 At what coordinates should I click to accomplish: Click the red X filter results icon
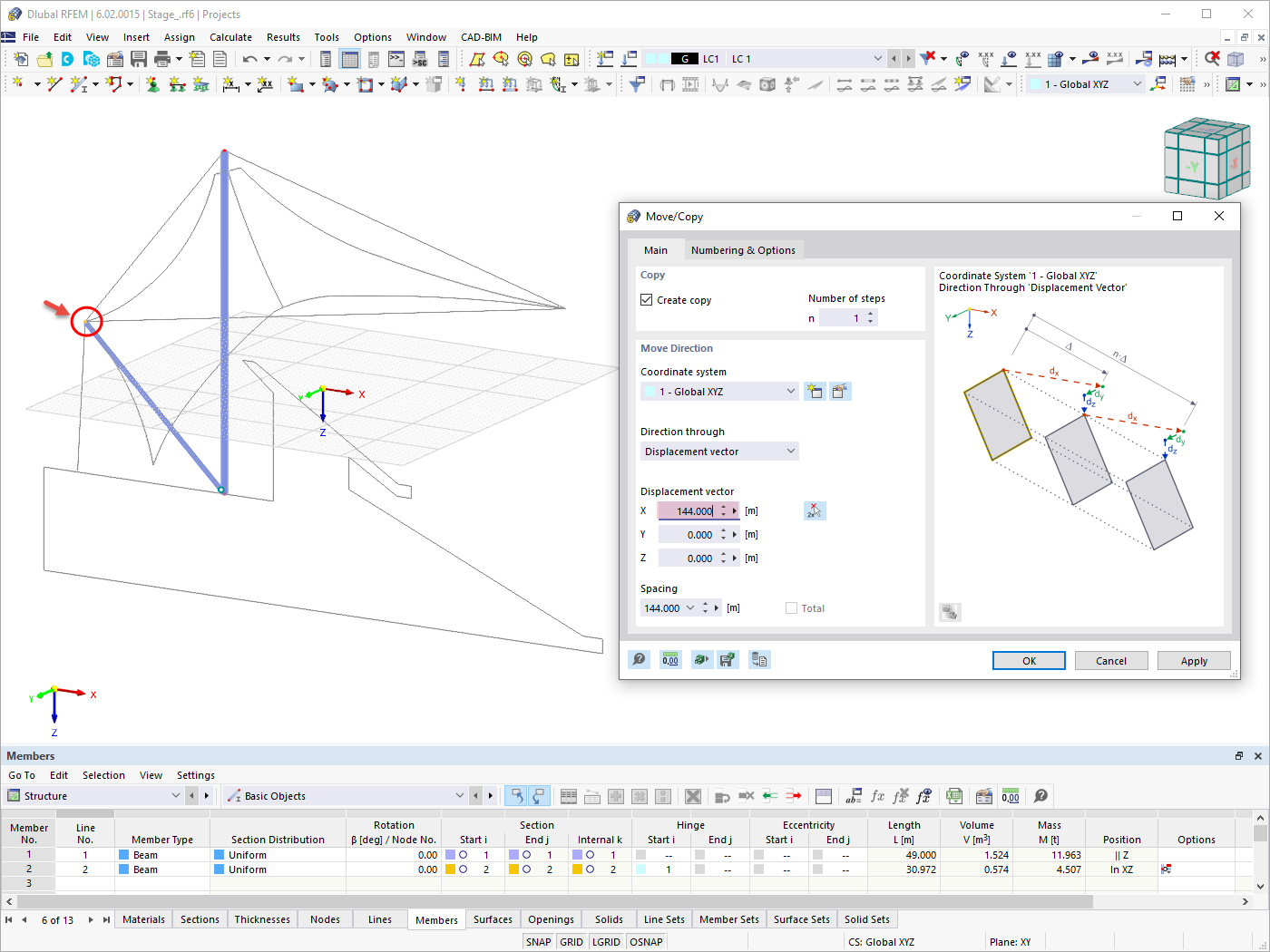tap(927, 59)
